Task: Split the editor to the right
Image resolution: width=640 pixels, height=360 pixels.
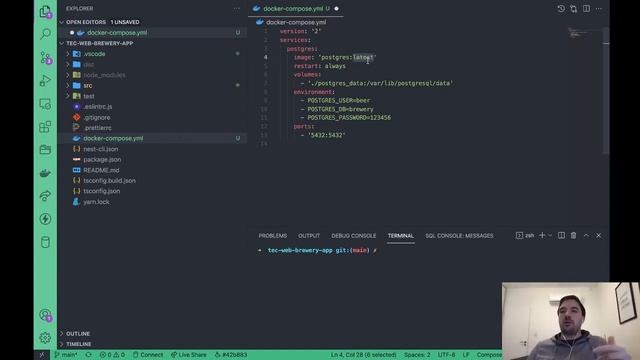Action: [x=586, y=9]
